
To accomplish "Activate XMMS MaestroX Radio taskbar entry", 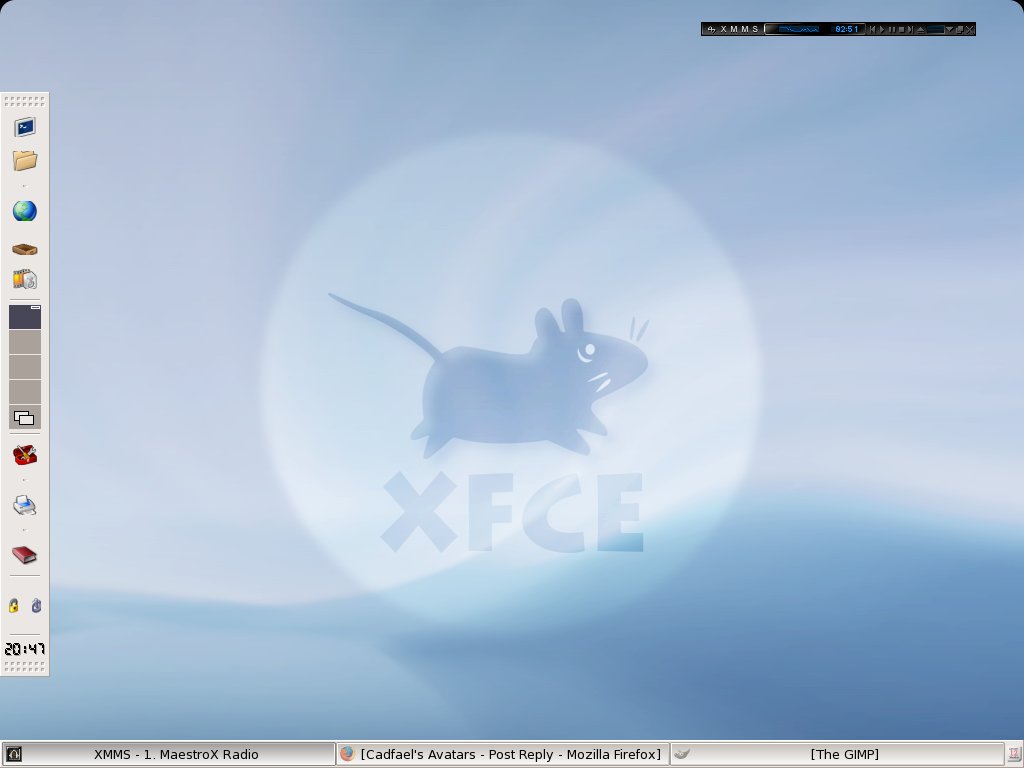I will pyautogui.click(x=168, y=754).
